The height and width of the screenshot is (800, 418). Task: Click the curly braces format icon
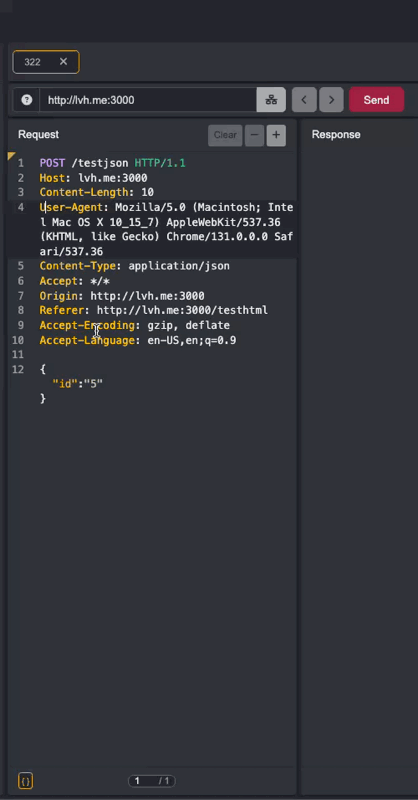(x=26, y=781)
